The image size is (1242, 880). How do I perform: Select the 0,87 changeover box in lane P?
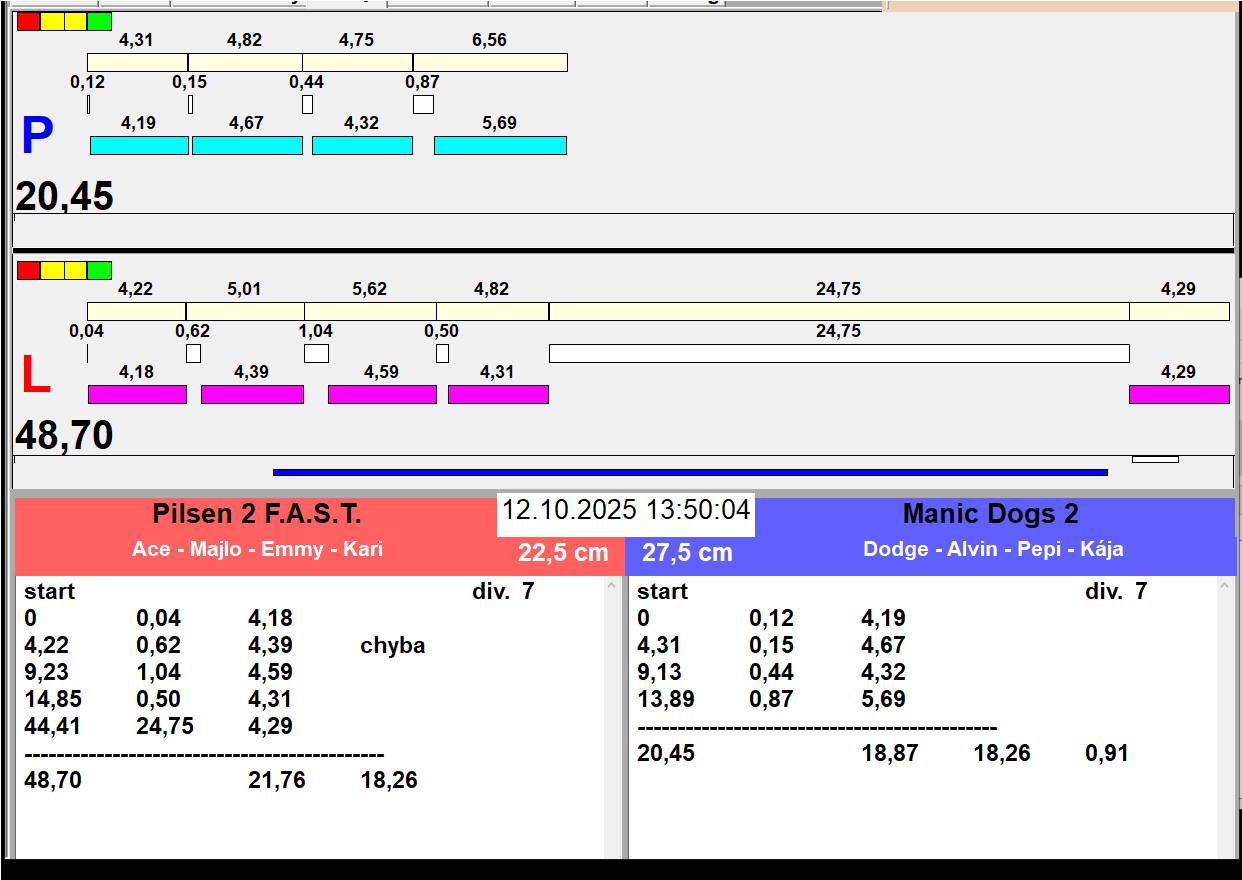(x=423, y=104)
